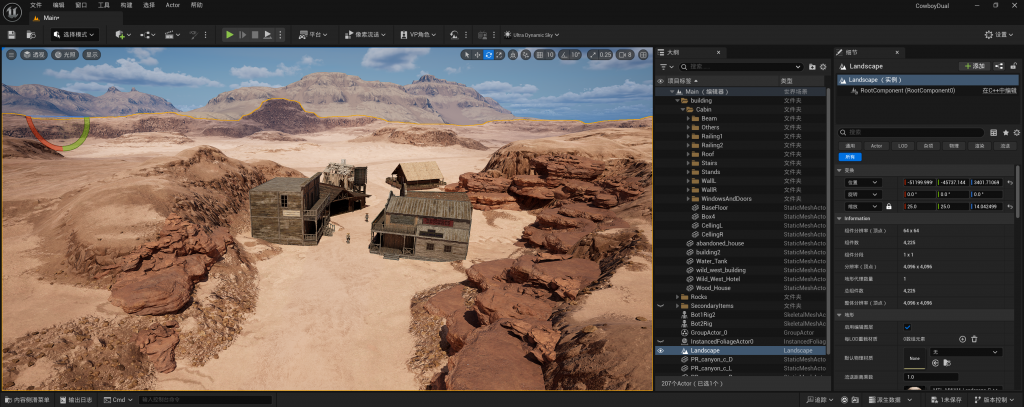Viewport: 1024px width, 407px height.
Task: Select the LOD filter tab in details
Action: tap(902, 145)
